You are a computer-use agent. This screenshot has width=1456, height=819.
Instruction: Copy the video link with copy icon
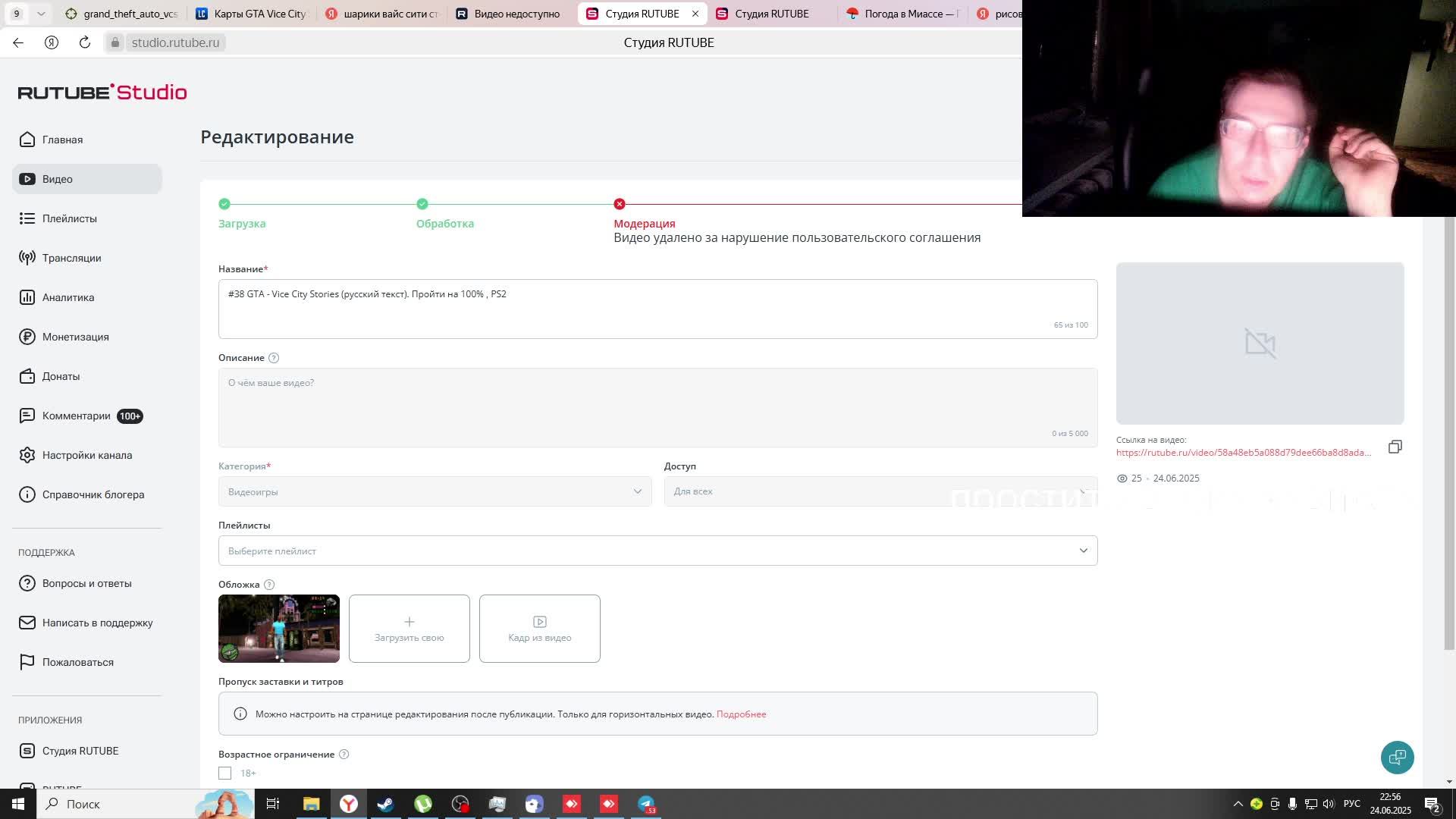click(x=1395, y=447)
